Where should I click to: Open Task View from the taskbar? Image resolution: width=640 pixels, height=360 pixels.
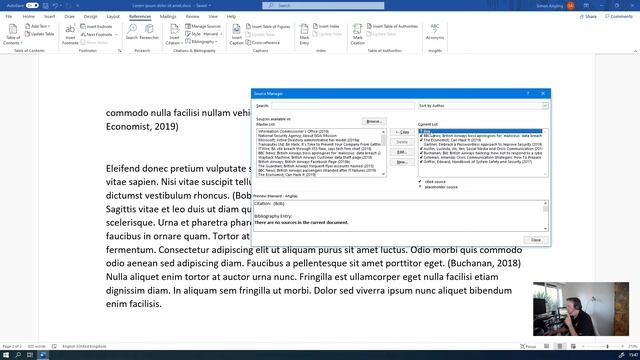pyautogui.click(x=30, y=355)
